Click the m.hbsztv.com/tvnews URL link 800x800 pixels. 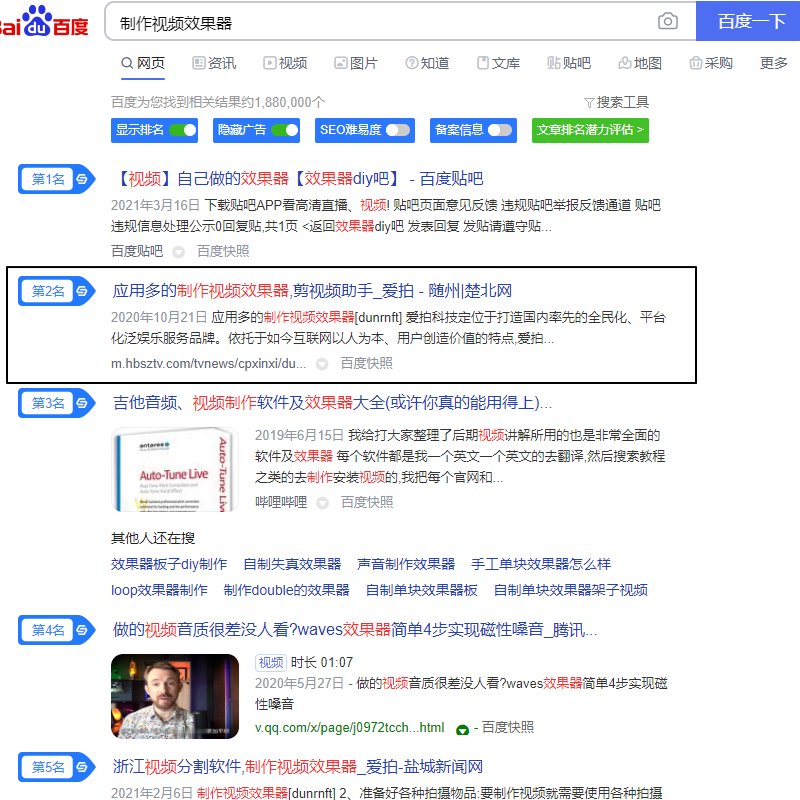[209, 363]
